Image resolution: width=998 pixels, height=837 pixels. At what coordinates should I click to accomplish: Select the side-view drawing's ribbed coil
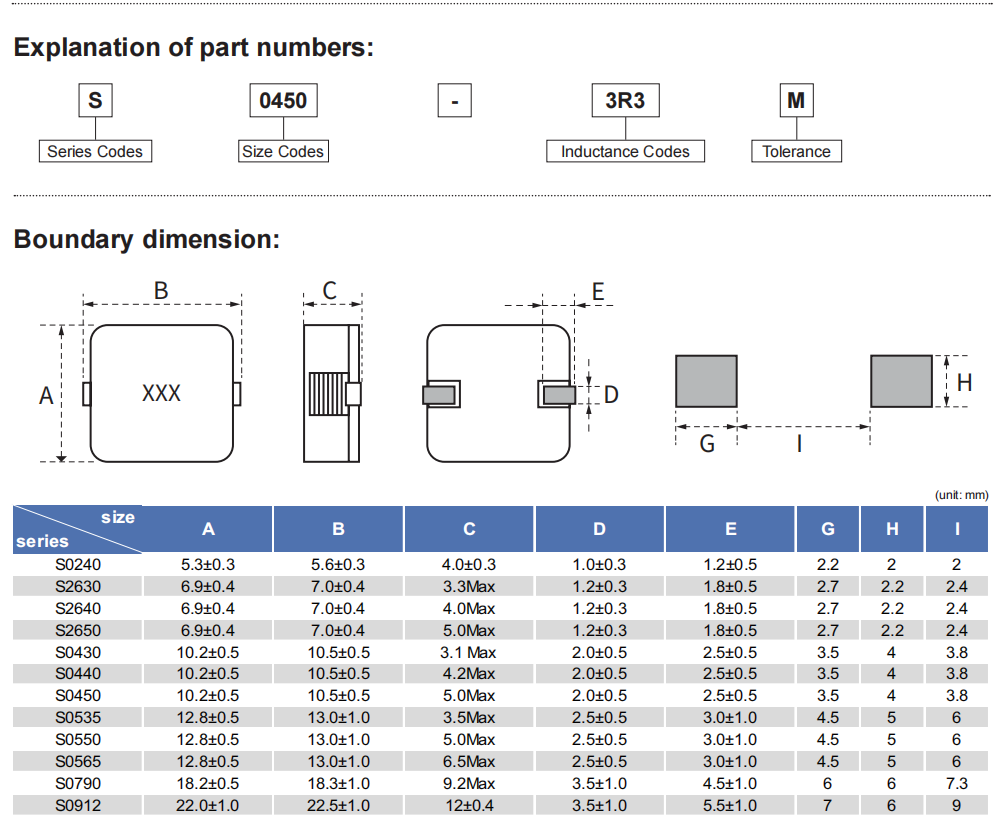[326, 394]
